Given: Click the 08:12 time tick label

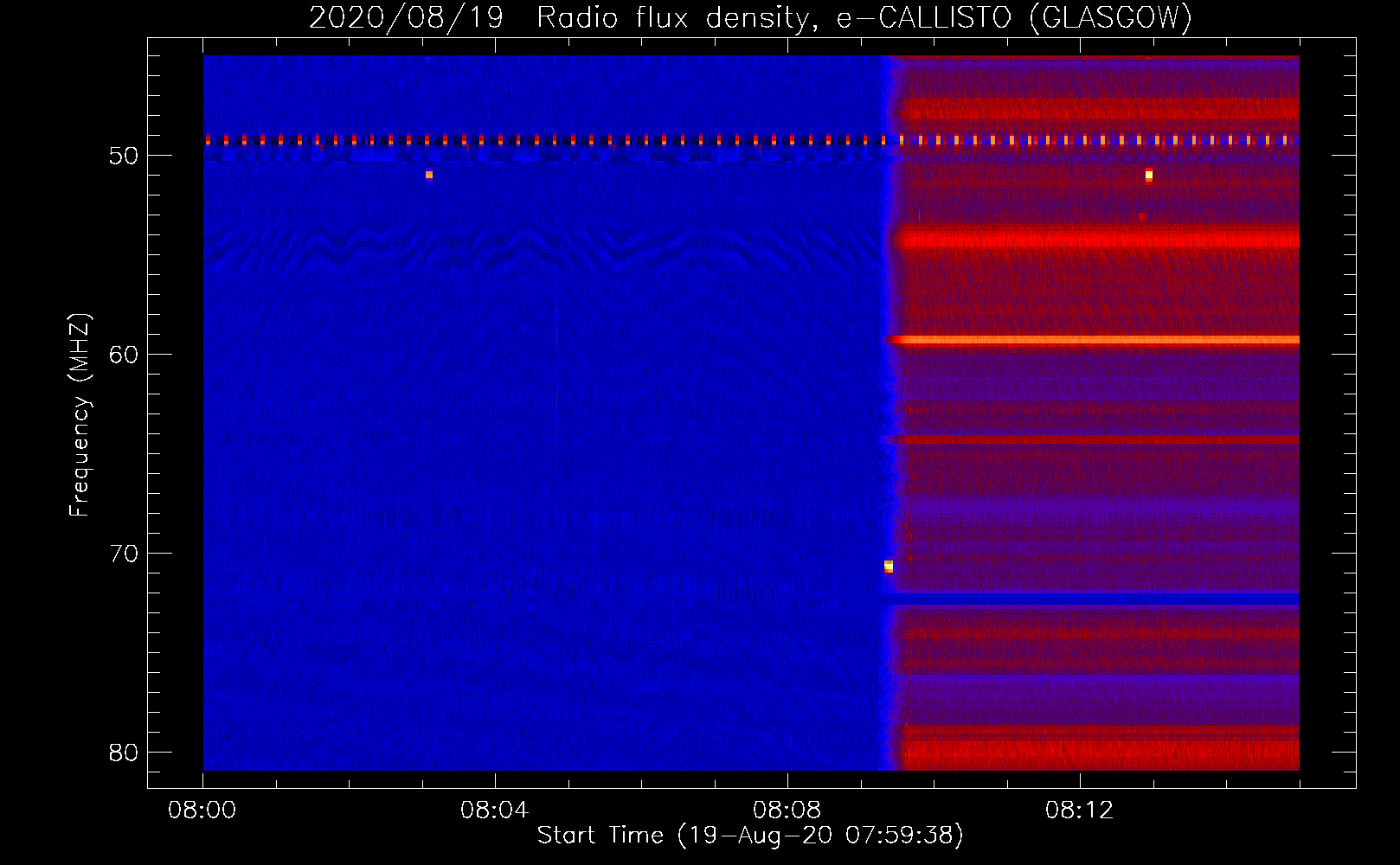Looking at the screenshot, I should point(1080,811).
